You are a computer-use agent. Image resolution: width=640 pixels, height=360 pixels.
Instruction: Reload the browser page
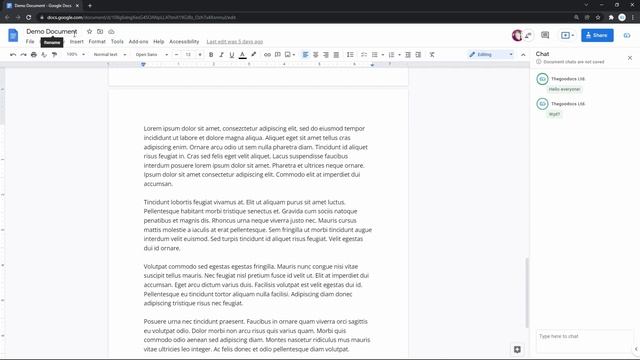click(x=29, y=18)
